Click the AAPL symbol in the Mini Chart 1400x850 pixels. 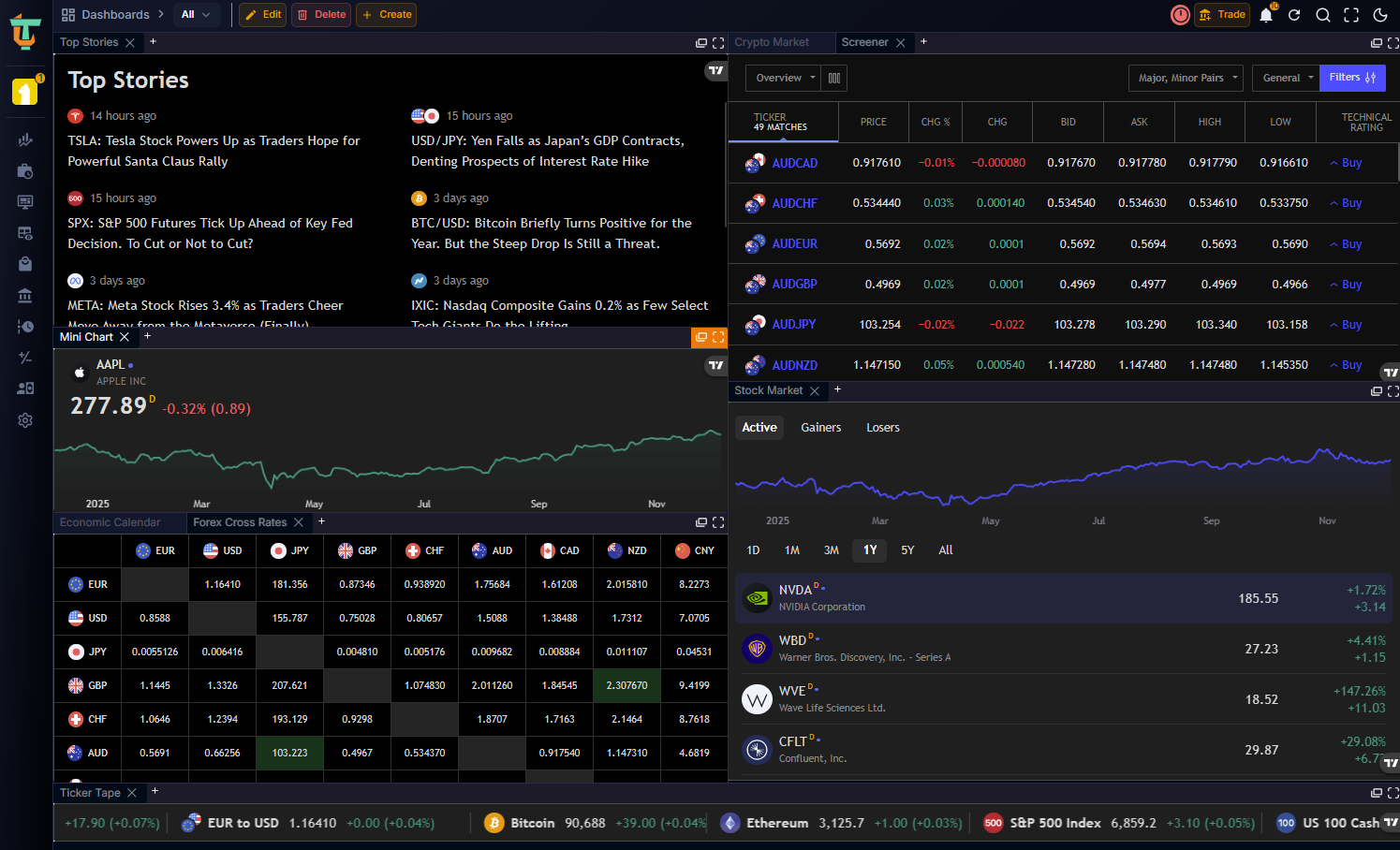point(111,365)
